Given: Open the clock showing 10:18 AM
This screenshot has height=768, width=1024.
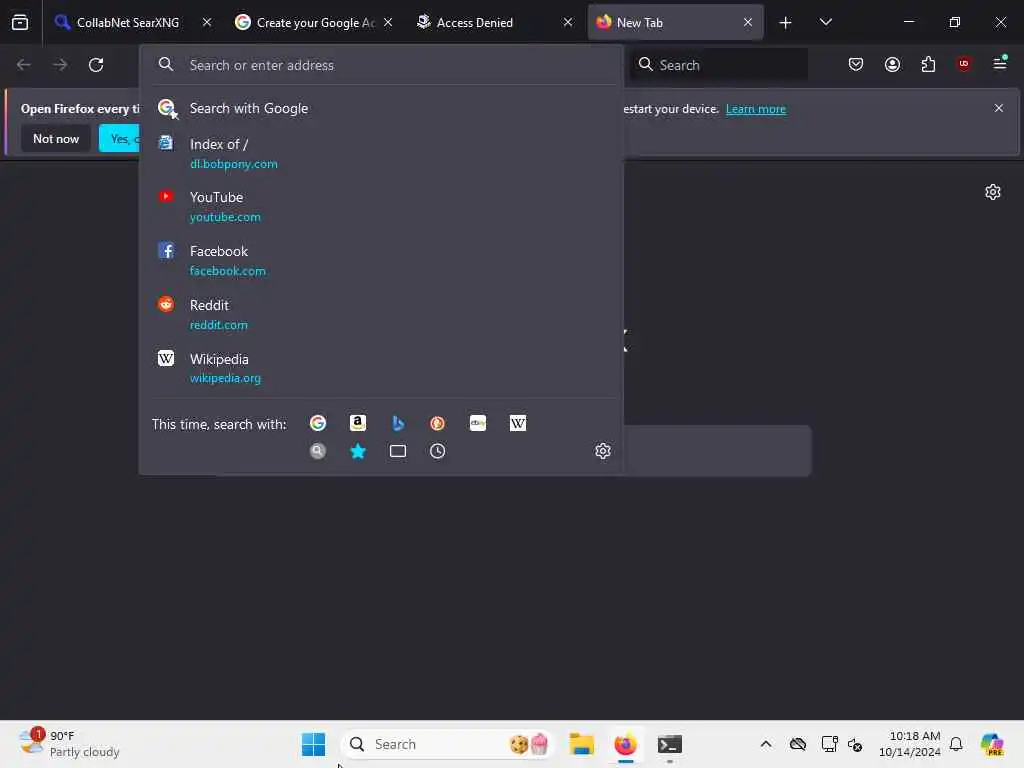Looking at the screenshot, I should tap(910, 744).
